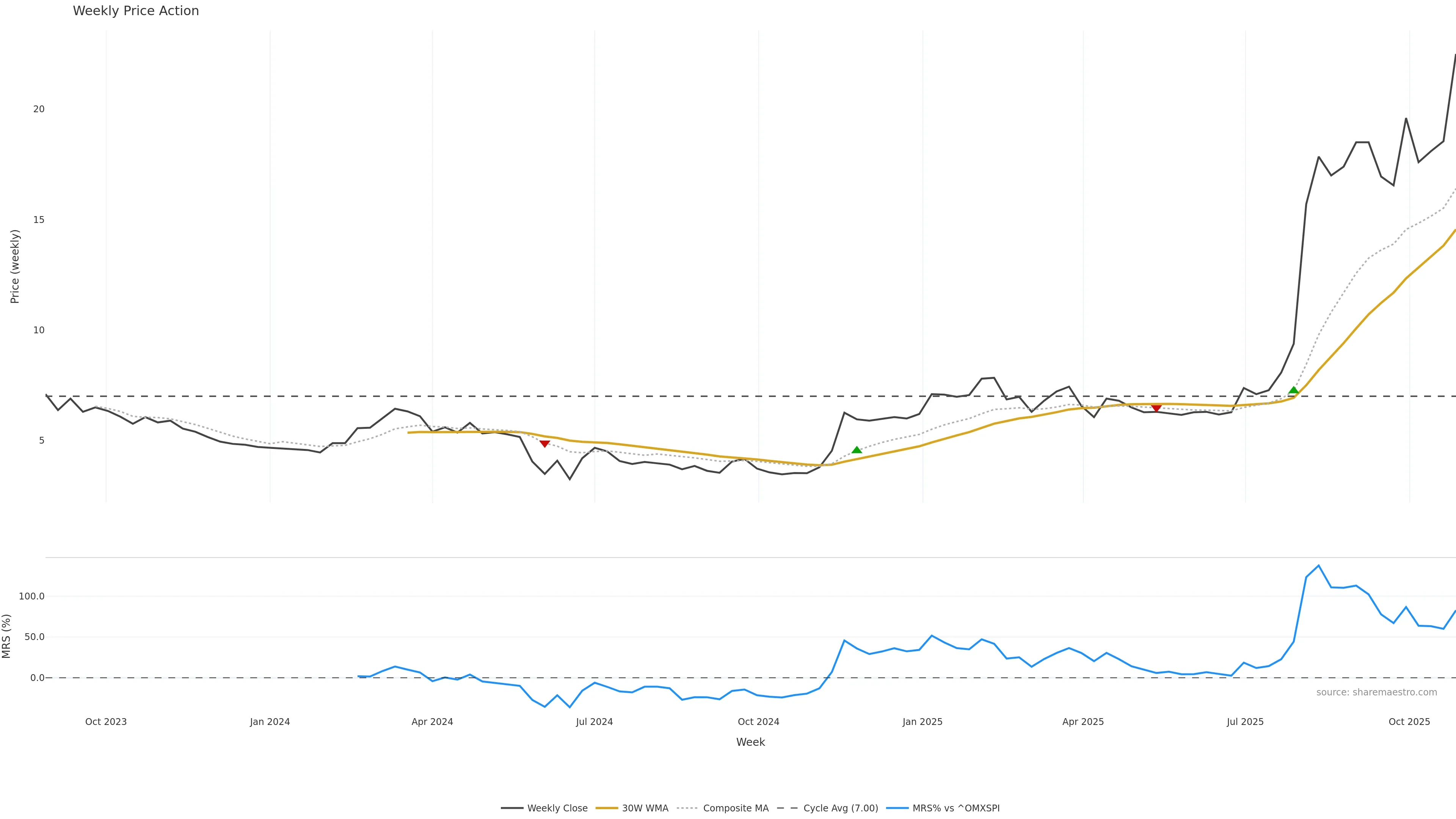Click the green up-triangle marker near December 2024

pyautogui.click(x=856, y=450)
